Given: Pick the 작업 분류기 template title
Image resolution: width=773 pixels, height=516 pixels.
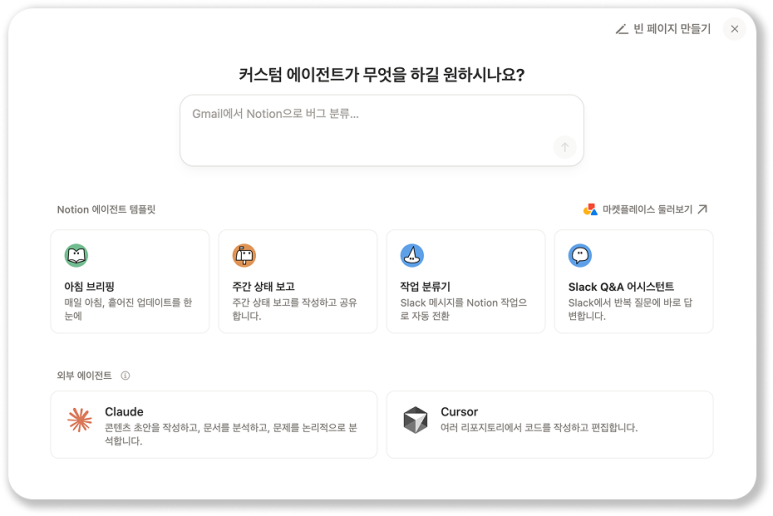Looking at the screenshot, I should [x=425, y=286].
